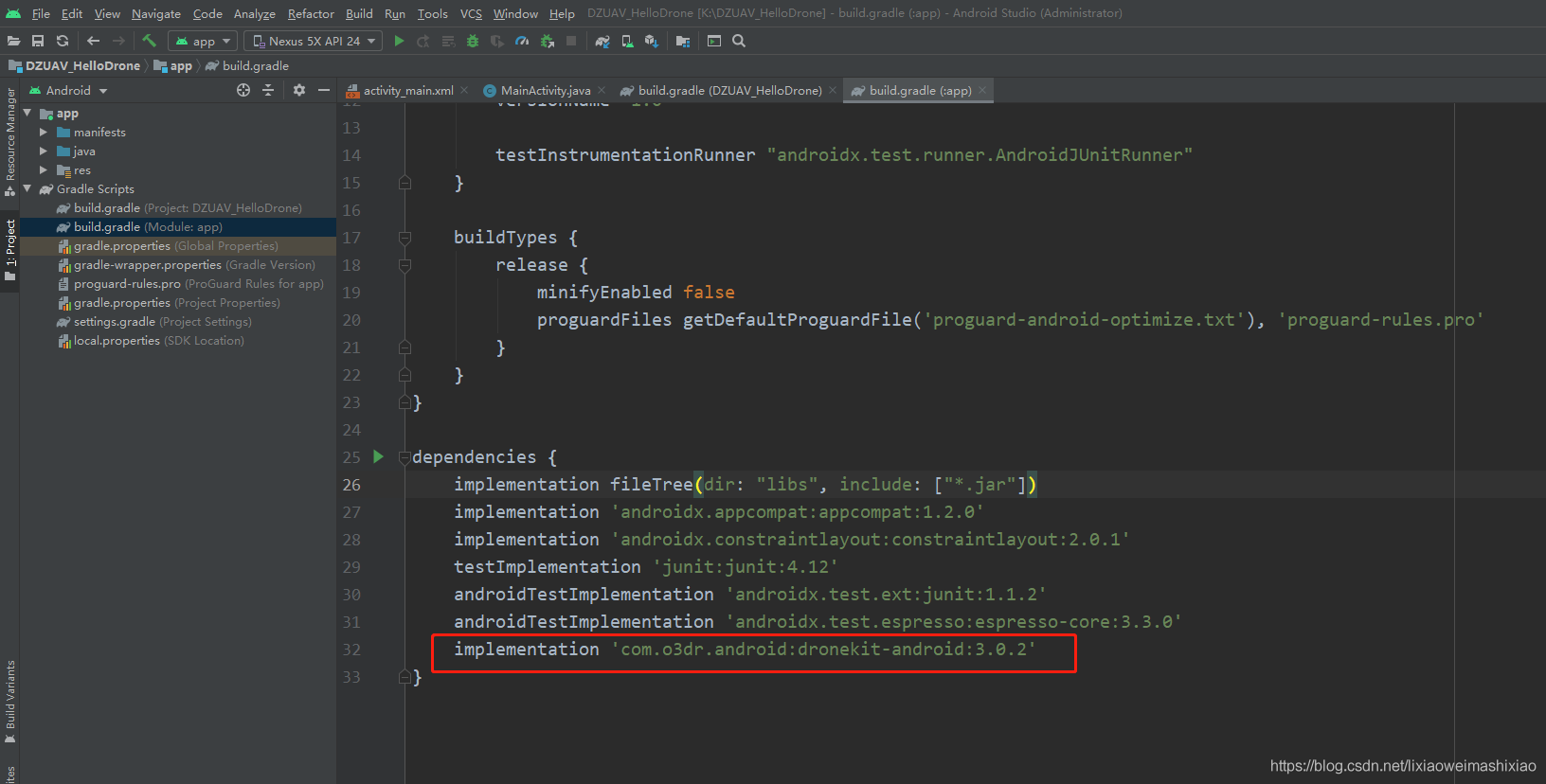Navigate forward with the right arrow
The width and height of the screenshot is (1546, 784).
pos(118,41)
